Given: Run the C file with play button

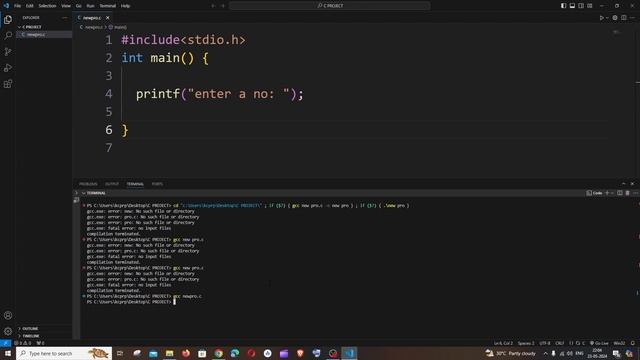Looking at the screenshot, I should point(601,18).
